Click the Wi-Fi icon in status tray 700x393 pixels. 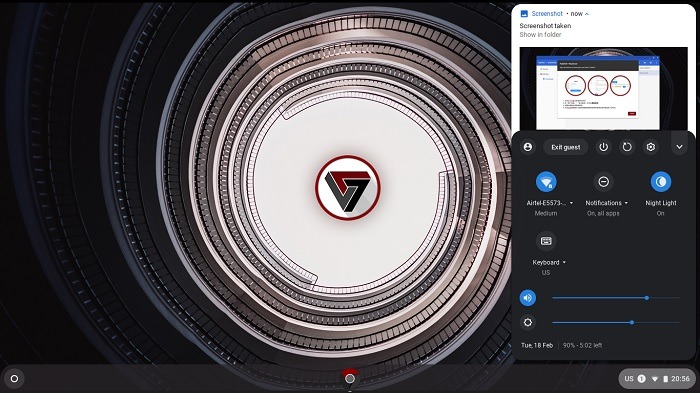(655, 379)
